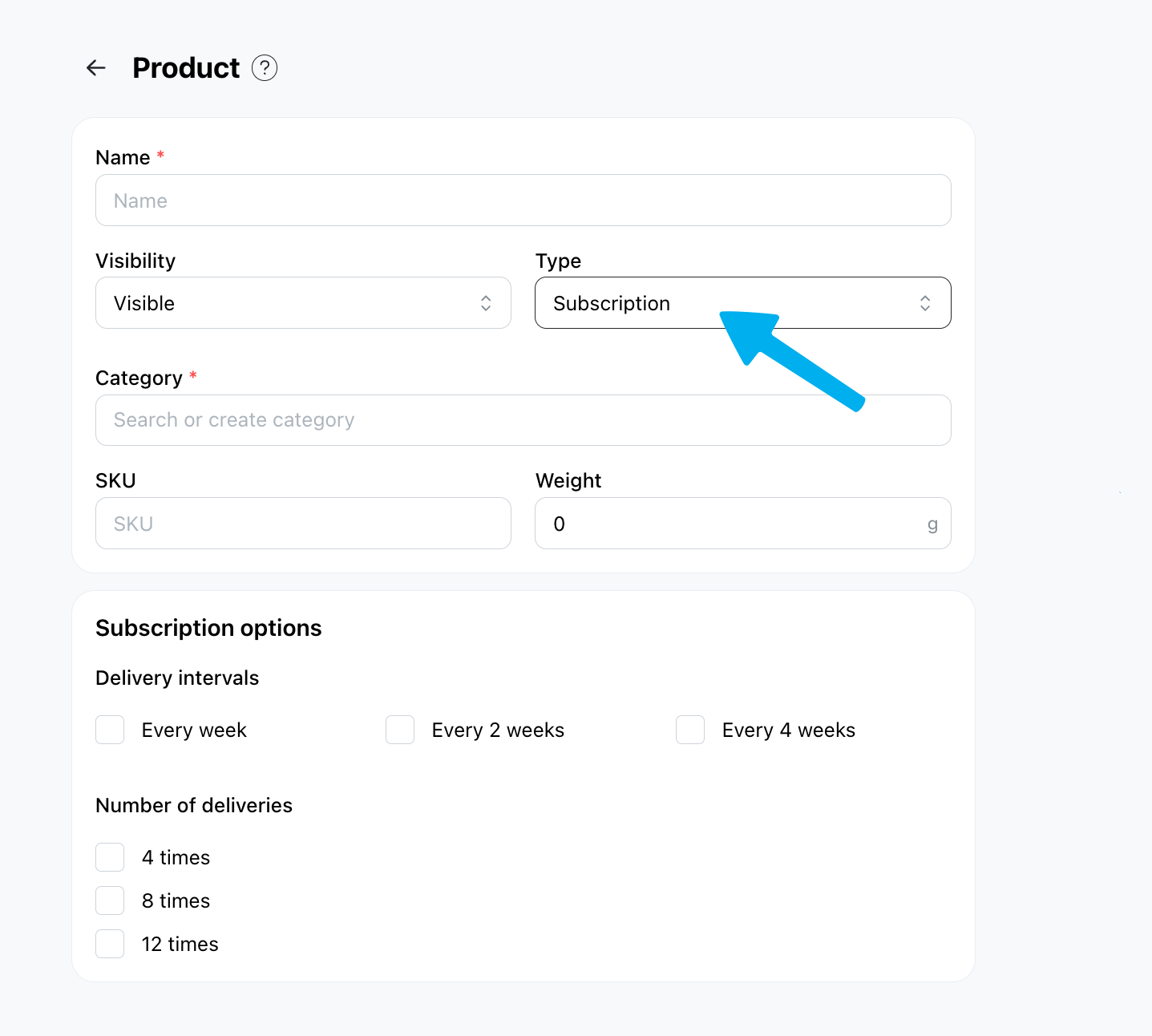
Task: Check the Every 2 weeks interval
Action: point(400,730)
